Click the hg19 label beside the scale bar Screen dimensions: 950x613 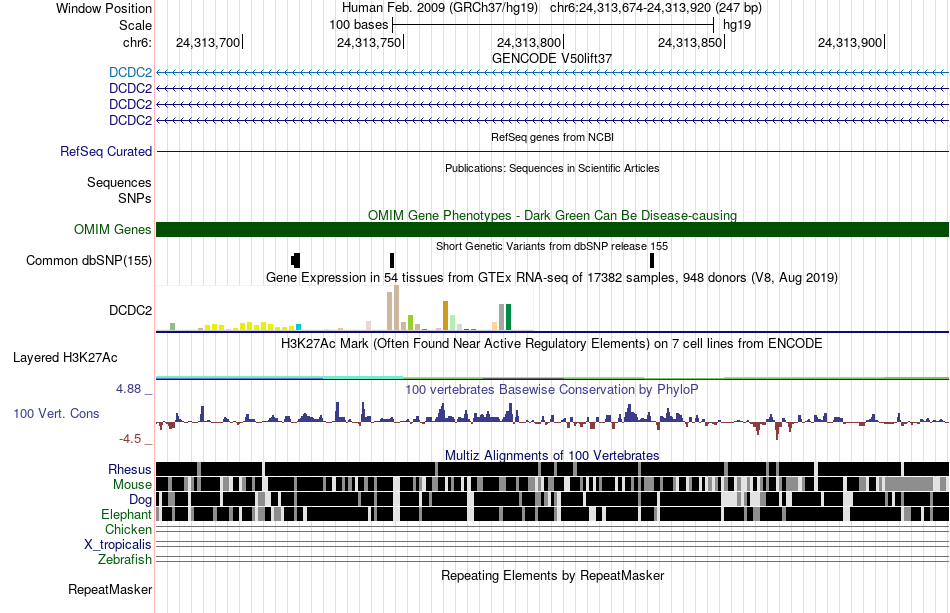tap(737, 25)
